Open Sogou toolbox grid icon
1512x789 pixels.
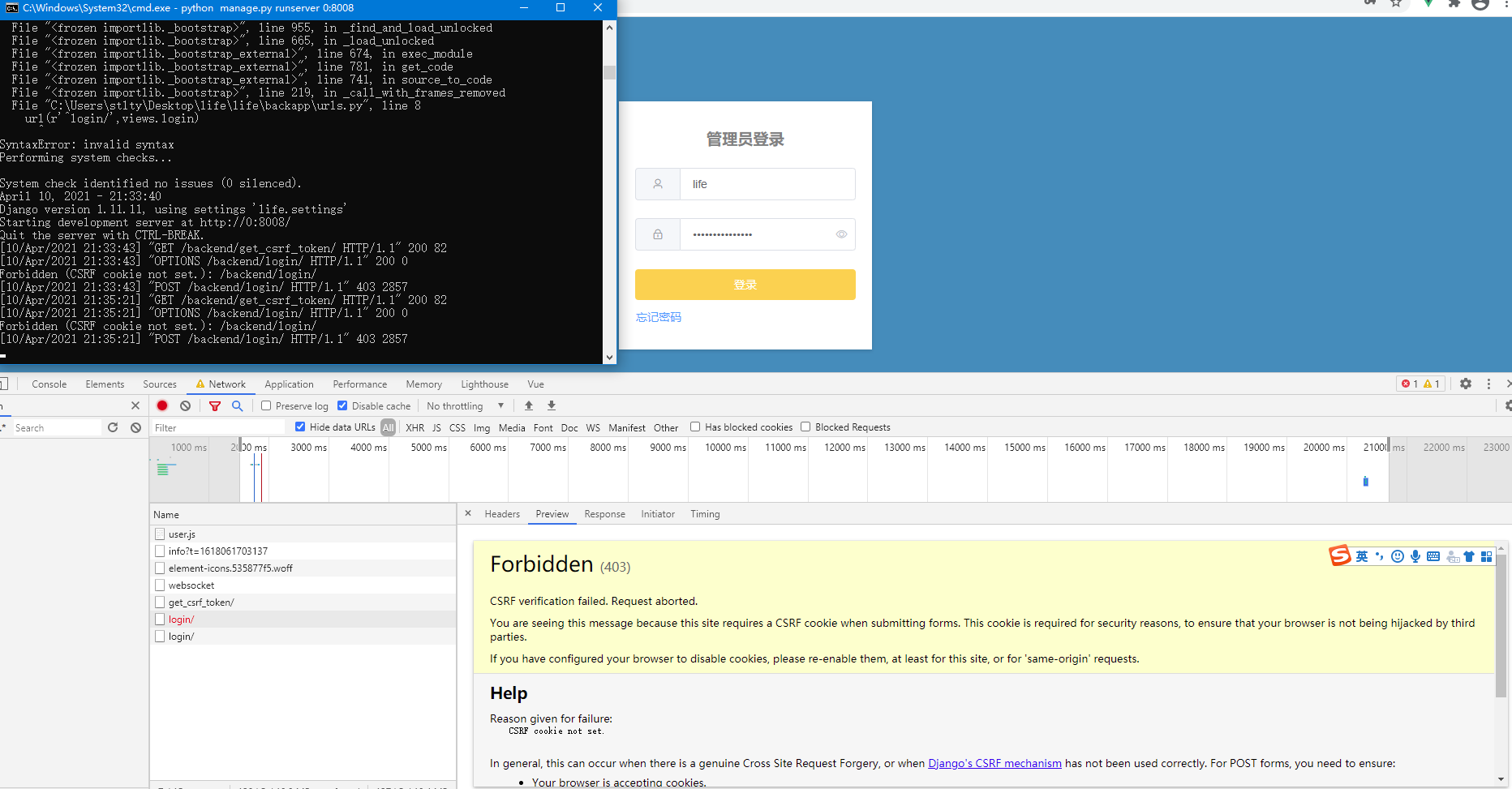1487,556
